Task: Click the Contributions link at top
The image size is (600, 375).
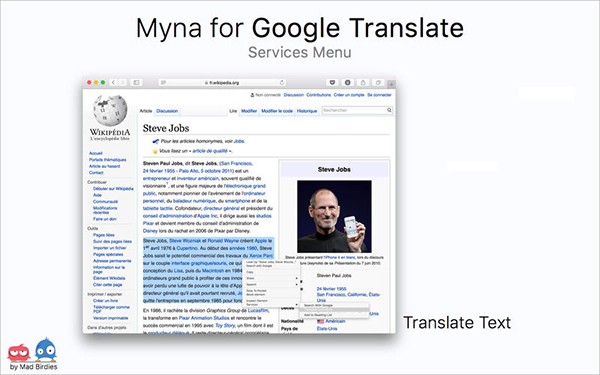Action: tap(318, 95)
